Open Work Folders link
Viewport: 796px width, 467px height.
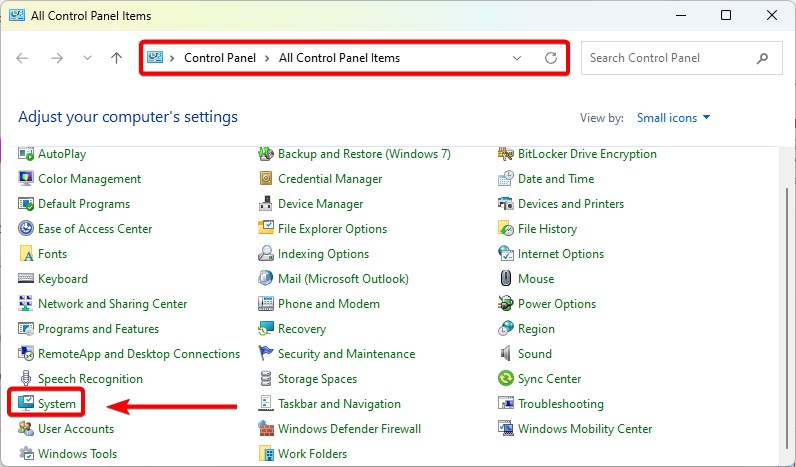click(x=313, y=453)
